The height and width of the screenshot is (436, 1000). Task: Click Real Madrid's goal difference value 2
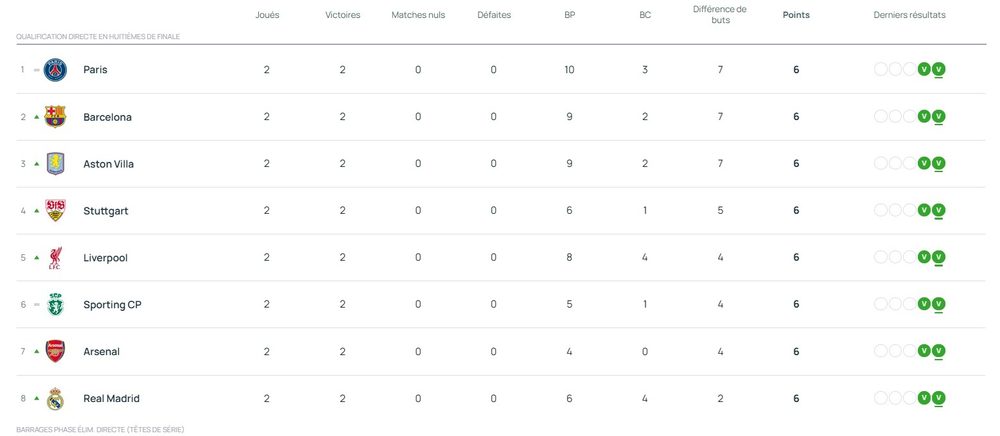tap(720, 399)
